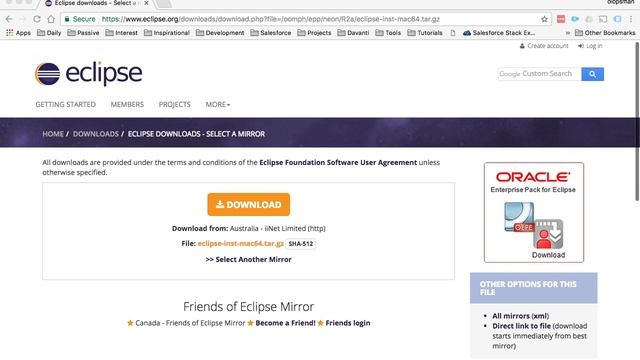Click the SHA-512 checksum button
640x360 pixels.
(301, 244)
